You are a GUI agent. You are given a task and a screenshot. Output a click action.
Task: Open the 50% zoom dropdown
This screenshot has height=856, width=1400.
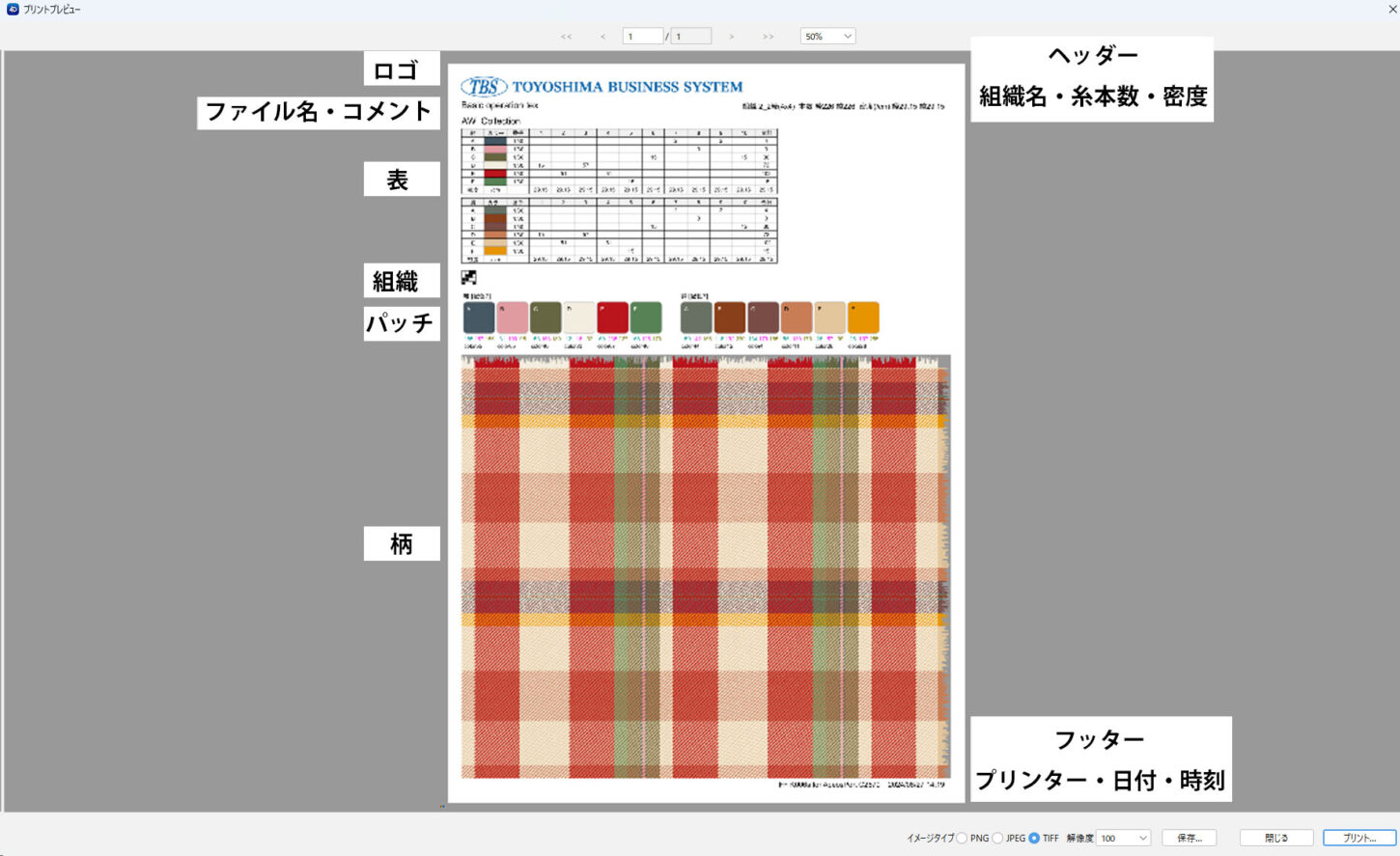827,37
